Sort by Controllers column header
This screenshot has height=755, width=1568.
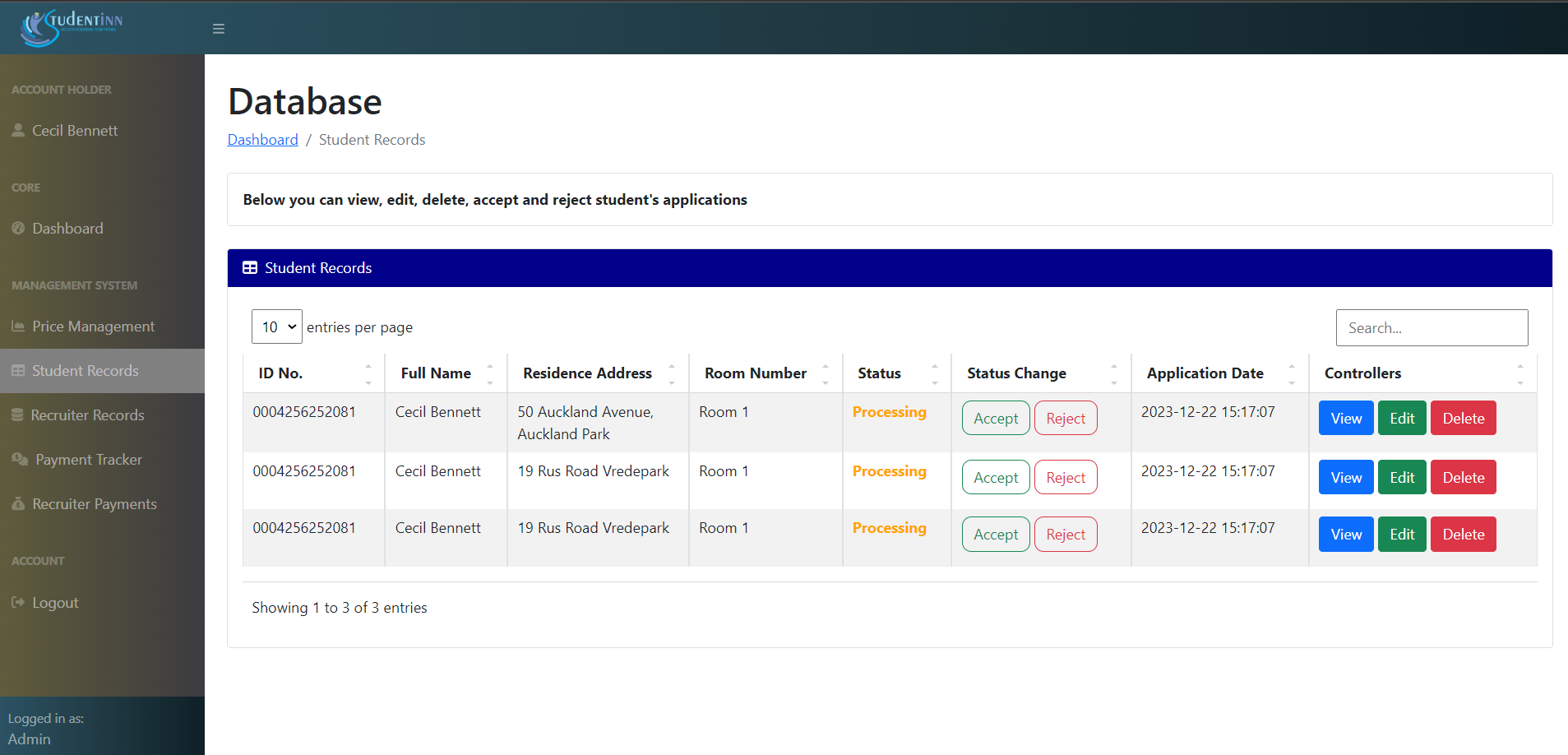click(1422, 373)
